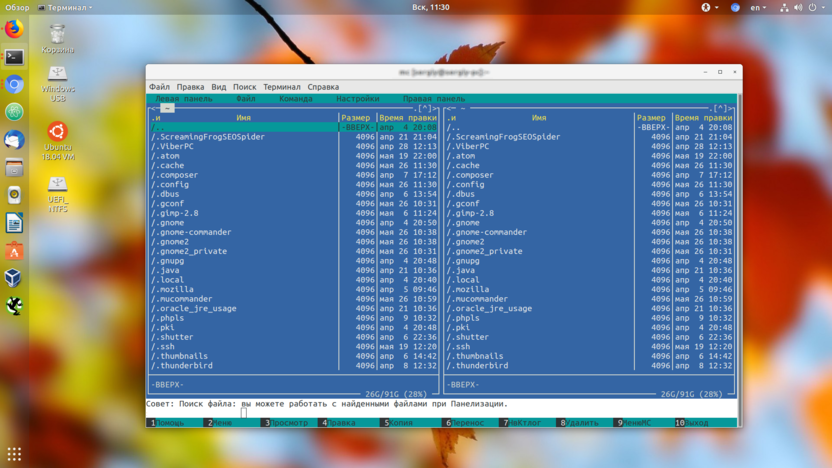Open the Левая панель menu in mc

(183, 99)
